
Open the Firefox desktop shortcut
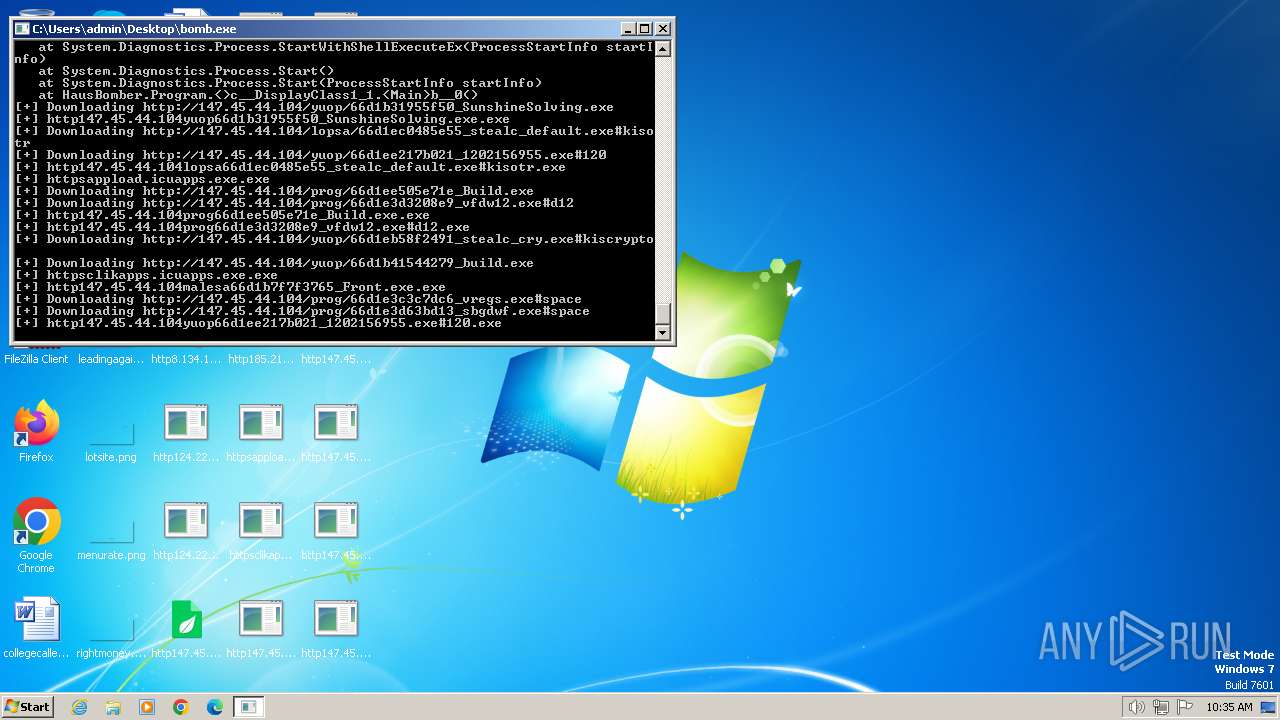tap(37, 432)
